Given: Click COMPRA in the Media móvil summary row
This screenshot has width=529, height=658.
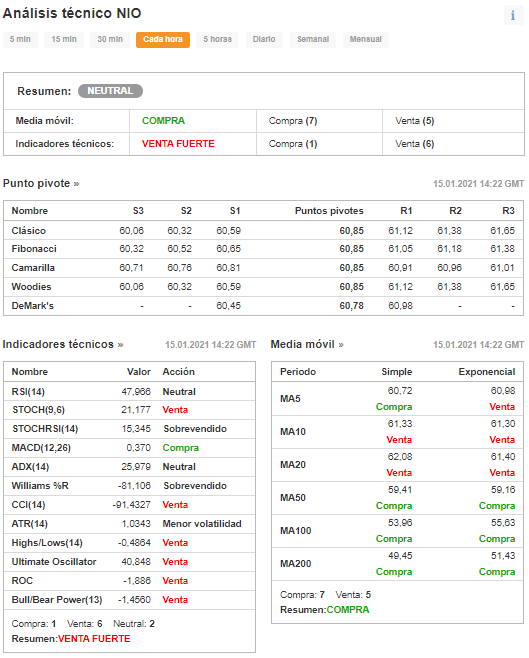Looking at the screenshot, I should 163,121.
